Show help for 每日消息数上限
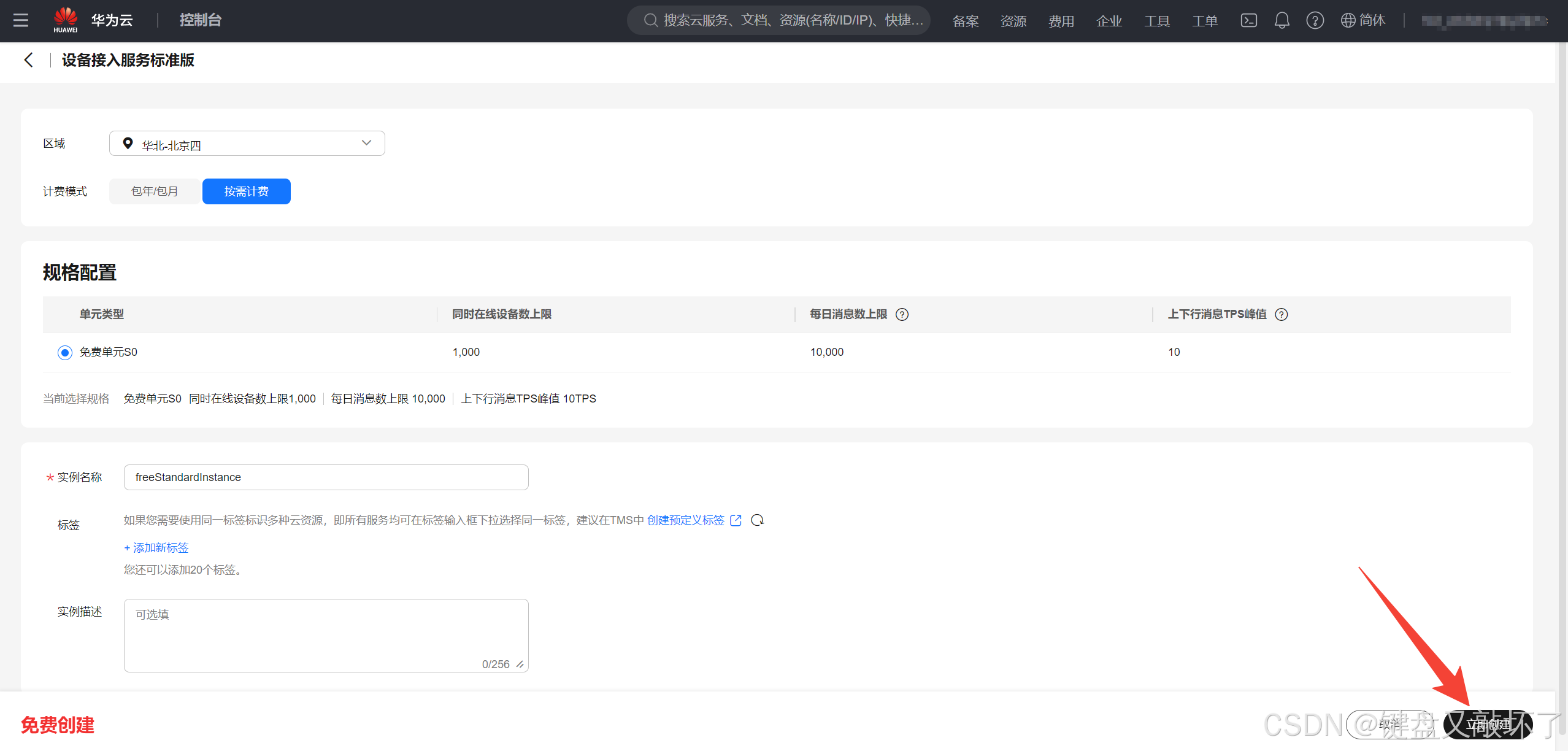 pos(902,315)
